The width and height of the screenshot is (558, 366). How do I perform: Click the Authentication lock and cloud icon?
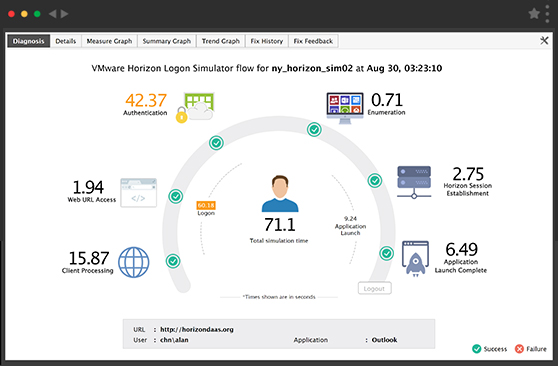tap(195, 108)
